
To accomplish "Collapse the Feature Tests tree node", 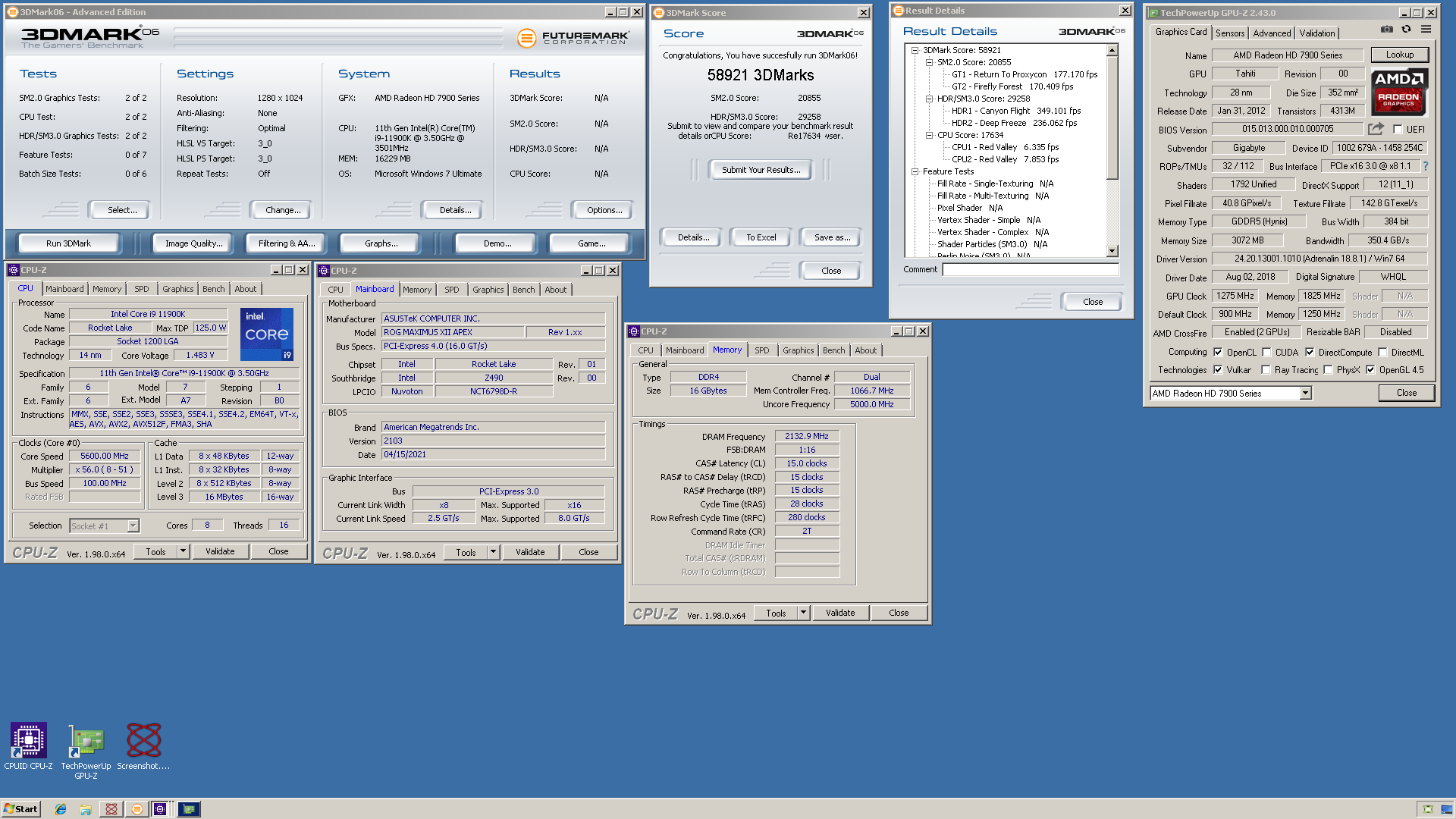I will point(915,171).
